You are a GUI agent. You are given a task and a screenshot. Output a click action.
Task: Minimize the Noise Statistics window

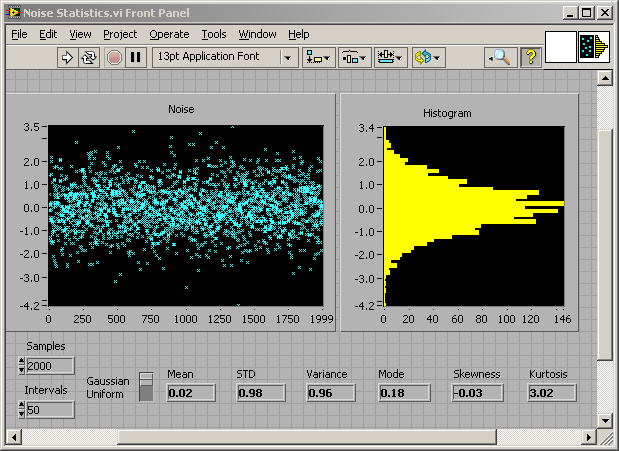tap(570, 13)
